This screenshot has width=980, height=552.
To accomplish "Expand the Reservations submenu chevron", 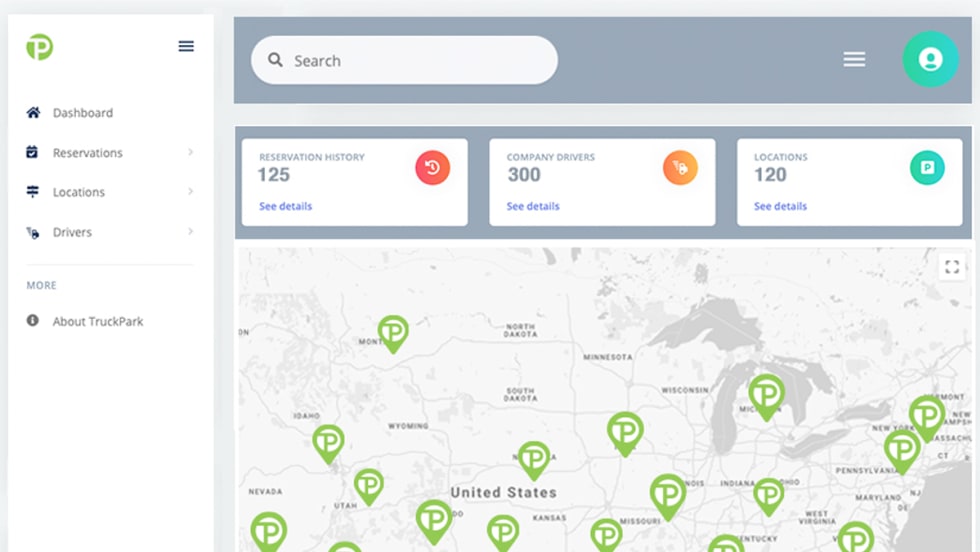I will (190, 152).
